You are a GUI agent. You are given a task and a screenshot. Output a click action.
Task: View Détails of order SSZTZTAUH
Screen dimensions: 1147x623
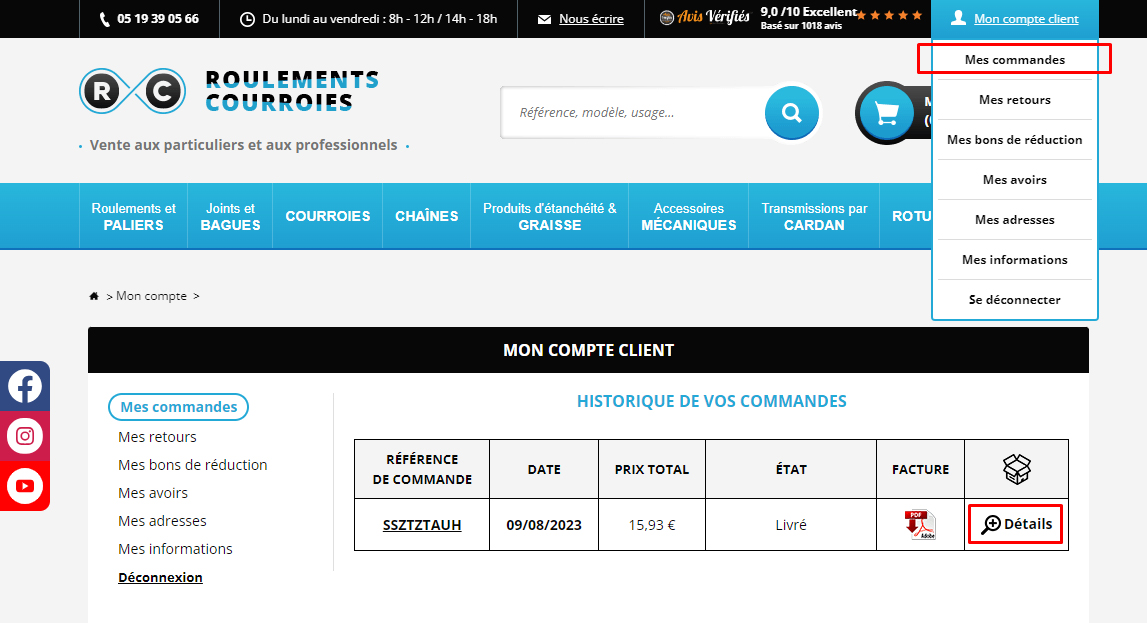(1016, 524)
